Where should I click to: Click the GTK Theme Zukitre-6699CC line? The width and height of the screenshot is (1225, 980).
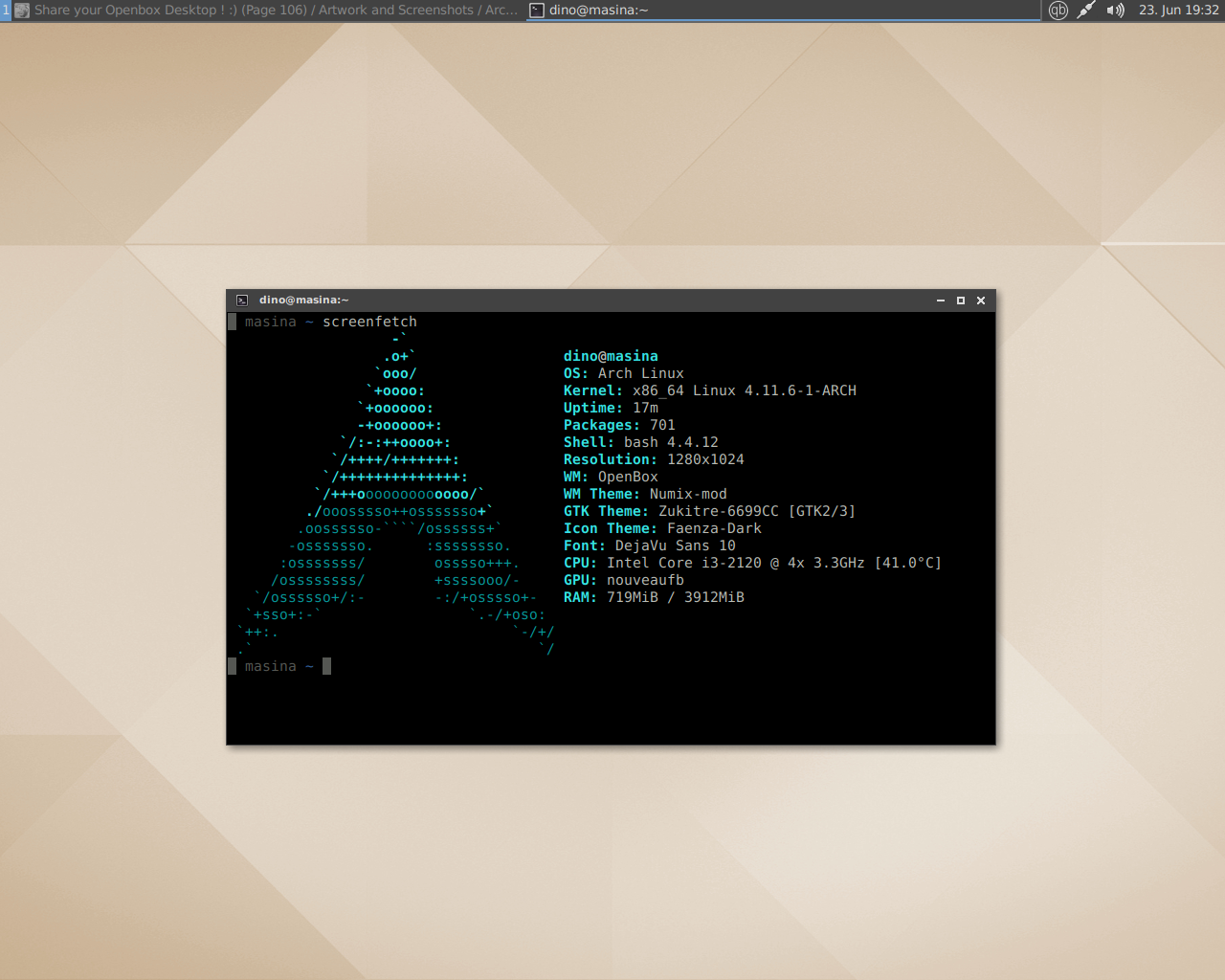click(x=709, y=512)
